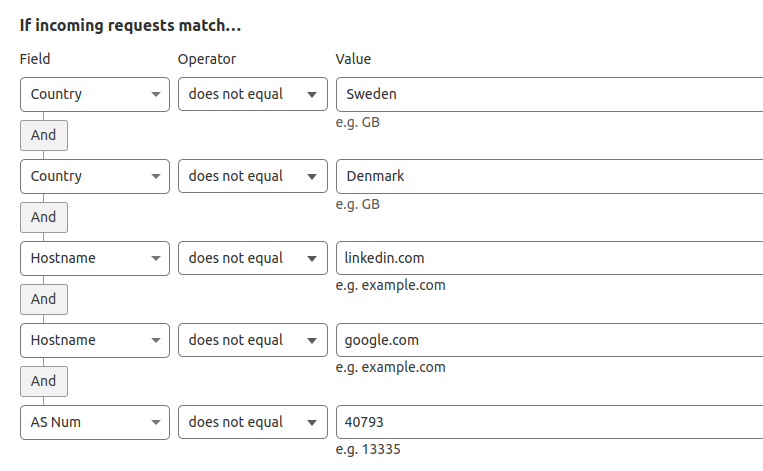
Task: Click the linkedin.com value input field
Action: tap(549, 258)
